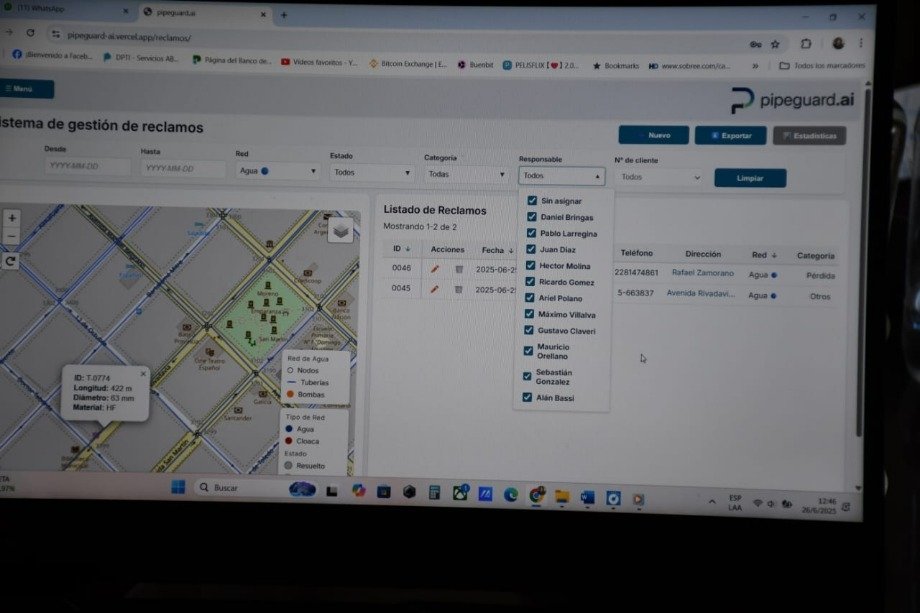Open the saved passwords key icon
This screenshot has width=920, height=613.
pos(755,44)
